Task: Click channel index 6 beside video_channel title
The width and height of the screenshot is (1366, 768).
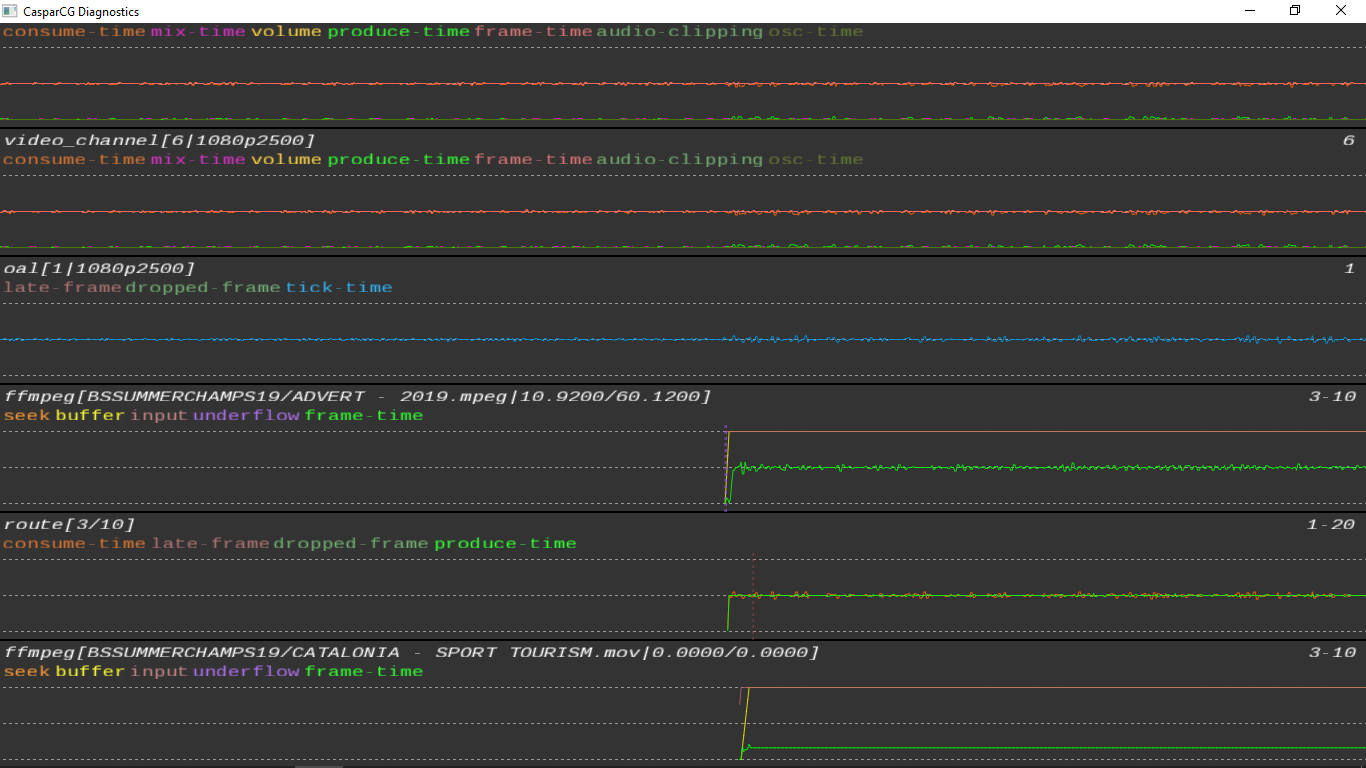Action: click(x=1349, y=141)
